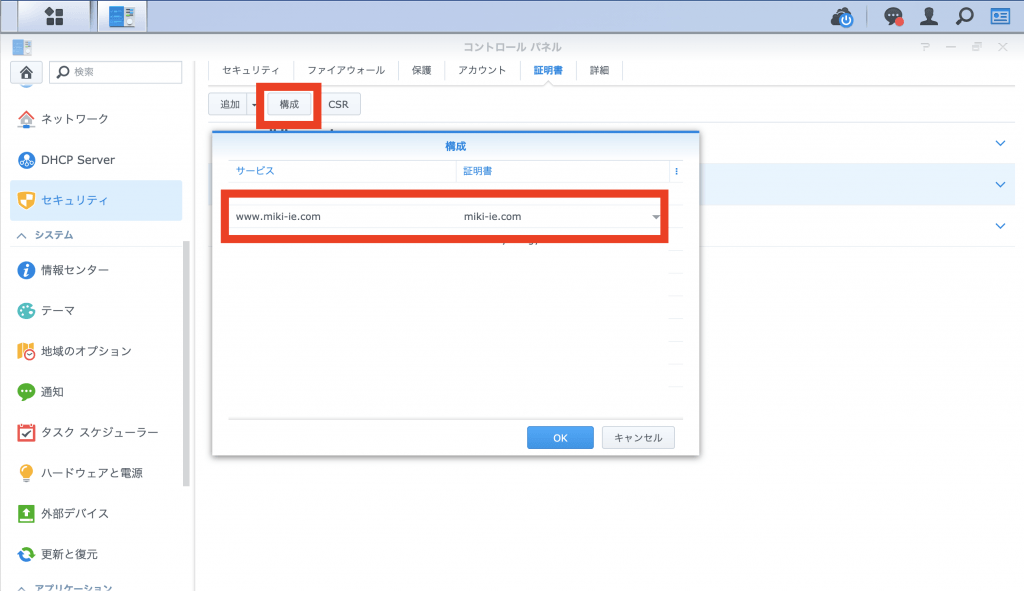The width and height of the screenshot is (1024, 591).
Task: Switch to the ファイアウォール tab
Action: click(345, 70)
